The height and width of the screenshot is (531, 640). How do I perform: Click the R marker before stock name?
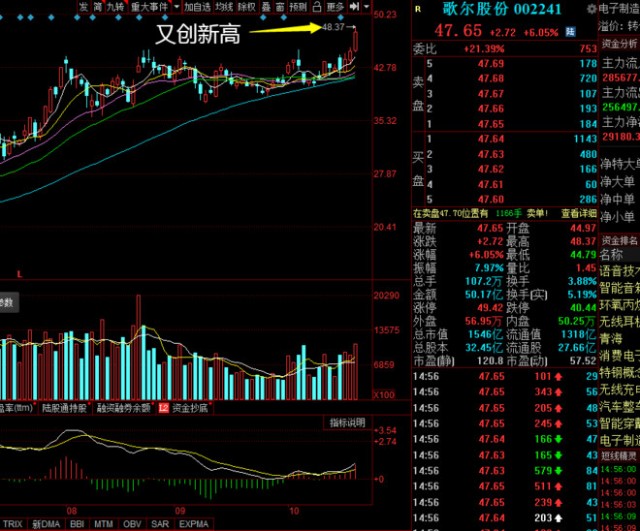pyautogui.click(x=418, y=9)
